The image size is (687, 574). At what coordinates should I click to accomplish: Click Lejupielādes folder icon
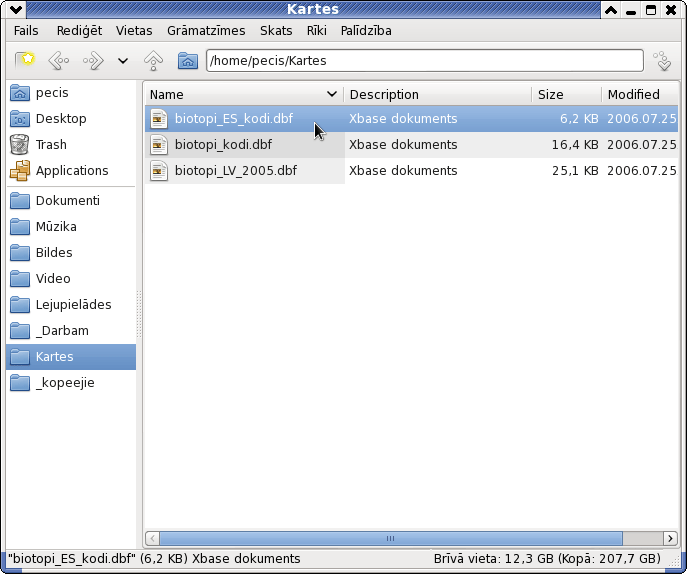click(x=20, y=305)
